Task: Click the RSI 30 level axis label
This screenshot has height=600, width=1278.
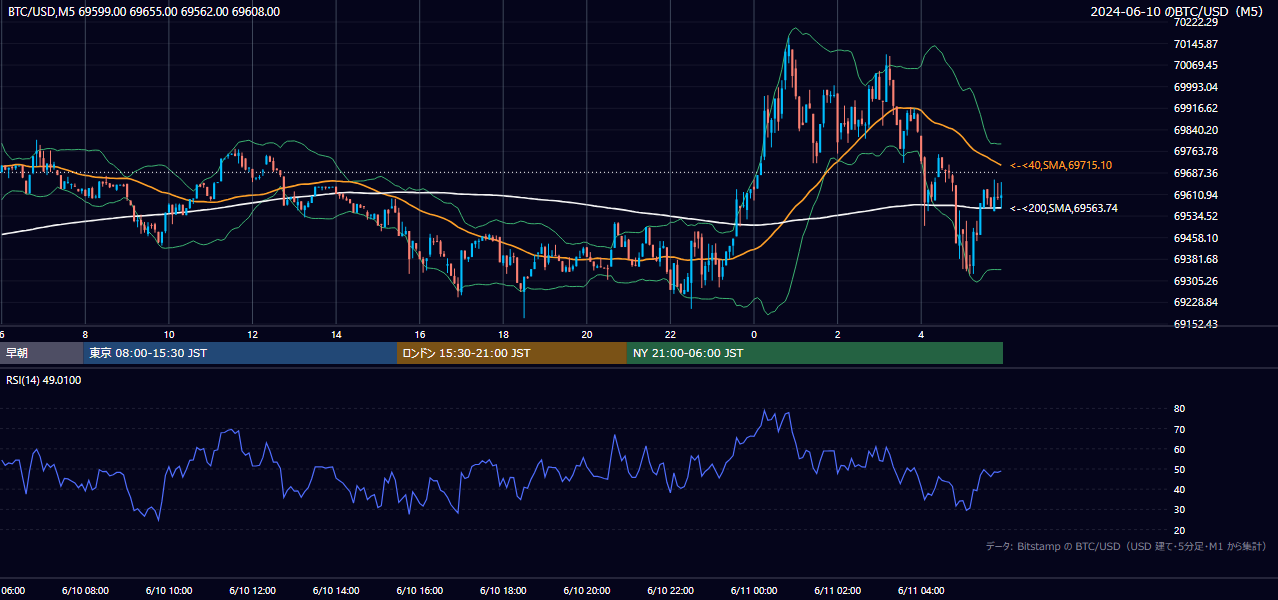Action: click(x=1179, y=510)
